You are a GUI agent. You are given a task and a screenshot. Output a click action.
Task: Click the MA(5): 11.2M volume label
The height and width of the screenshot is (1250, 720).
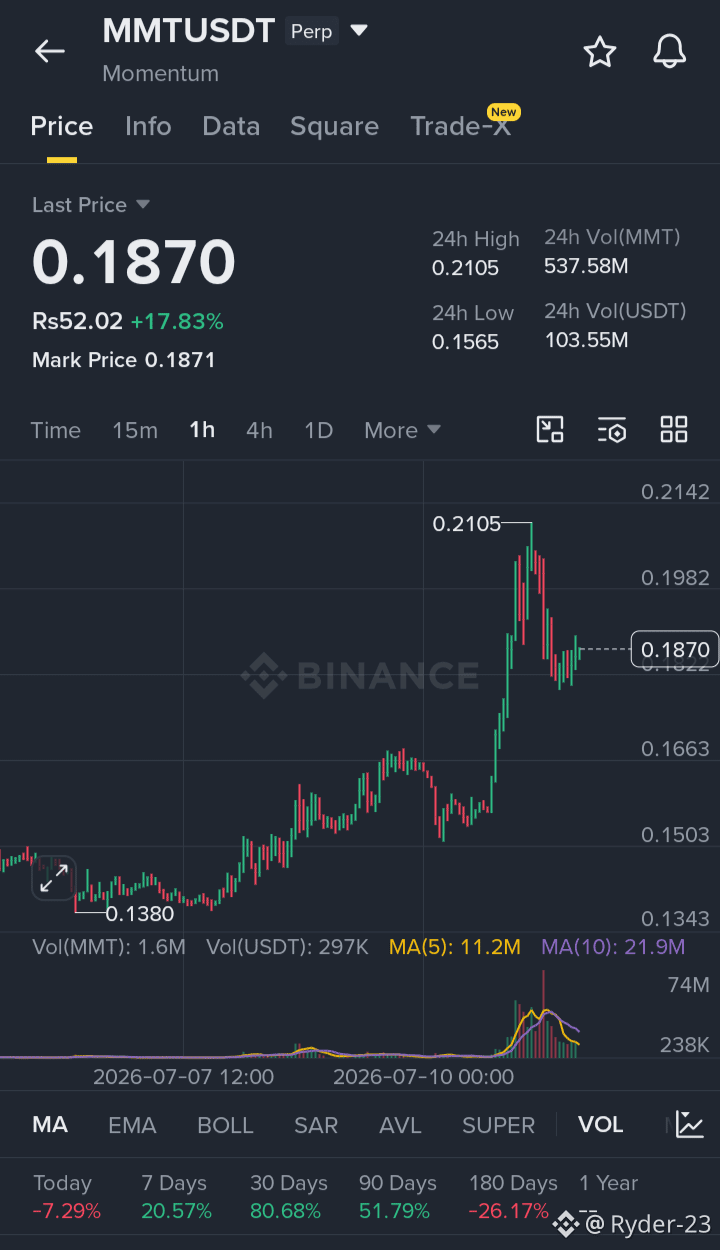point(455,947)
